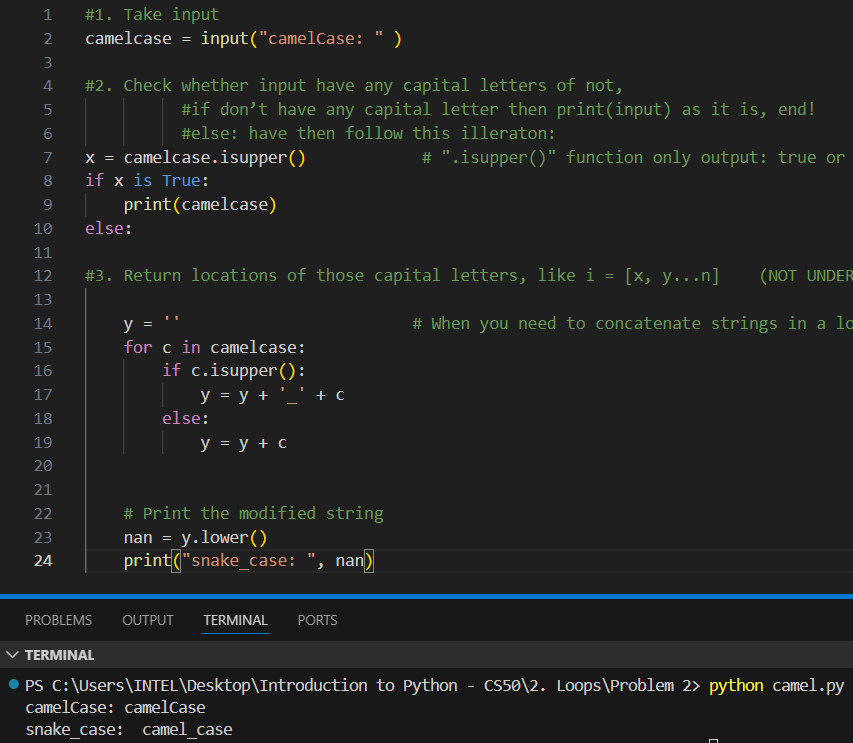The width and height of the screenshot is (853, 743).
Task: Switch to the OUTPUT panel tab
Action: pyautogui.click(x=147, y=620)
